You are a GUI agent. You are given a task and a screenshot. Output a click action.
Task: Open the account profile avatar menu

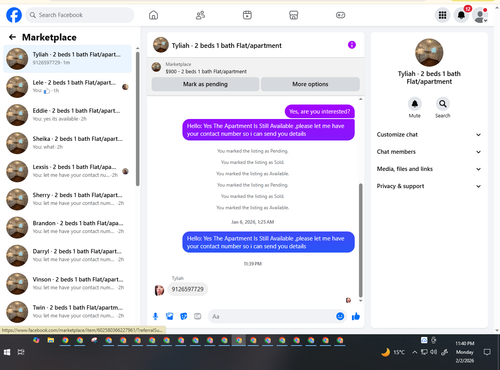pos(480,15)
